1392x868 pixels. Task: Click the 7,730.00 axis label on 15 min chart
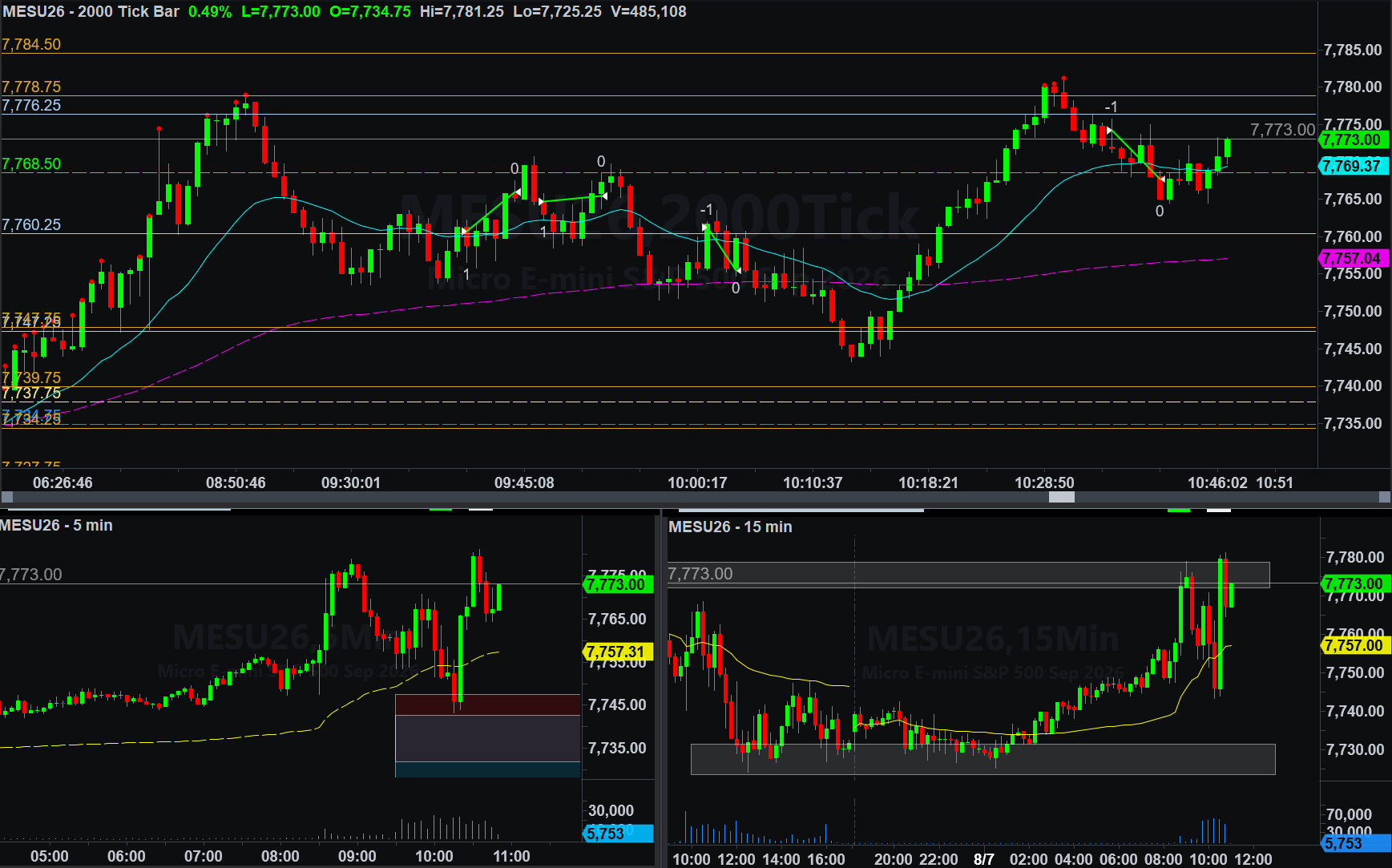tap(1355, 749)
